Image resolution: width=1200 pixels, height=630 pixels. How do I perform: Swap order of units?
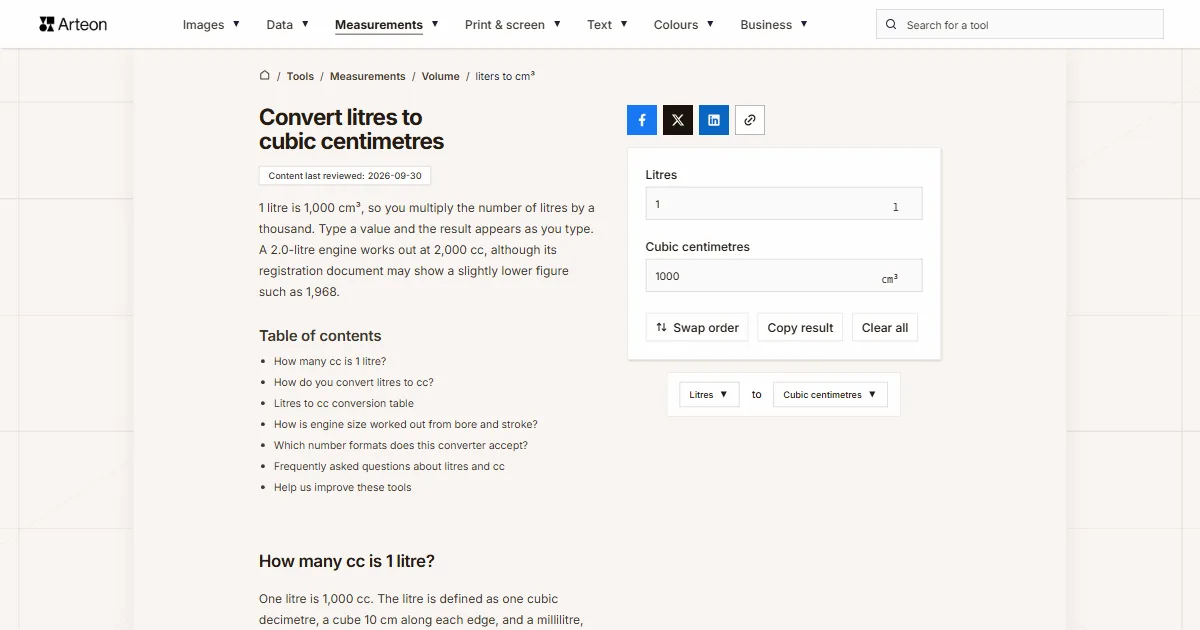697,328
